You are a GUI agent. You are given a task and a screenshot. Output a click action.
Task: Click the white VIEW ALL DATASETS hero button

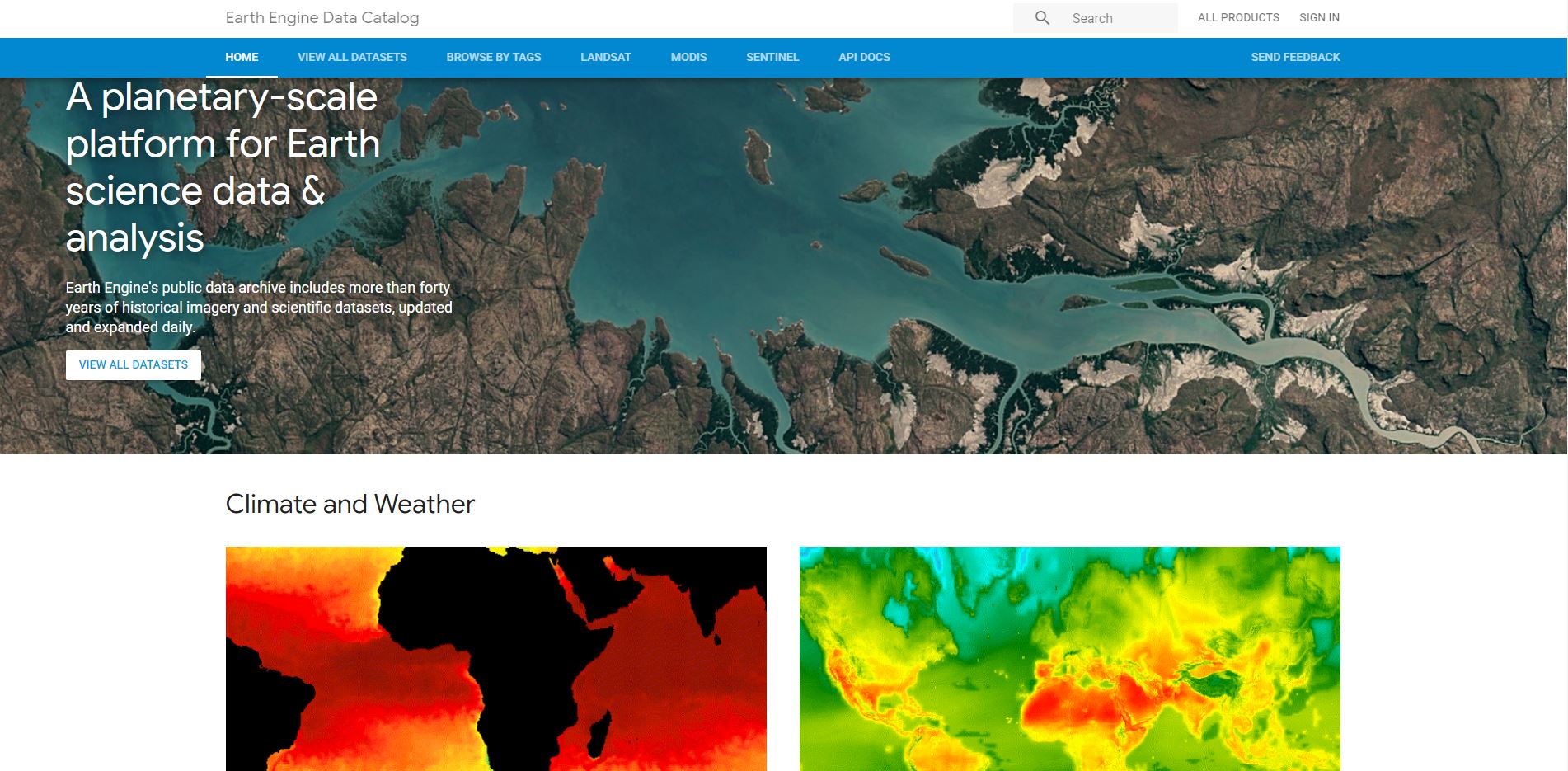pyautogui.click(x=134, y=364)
